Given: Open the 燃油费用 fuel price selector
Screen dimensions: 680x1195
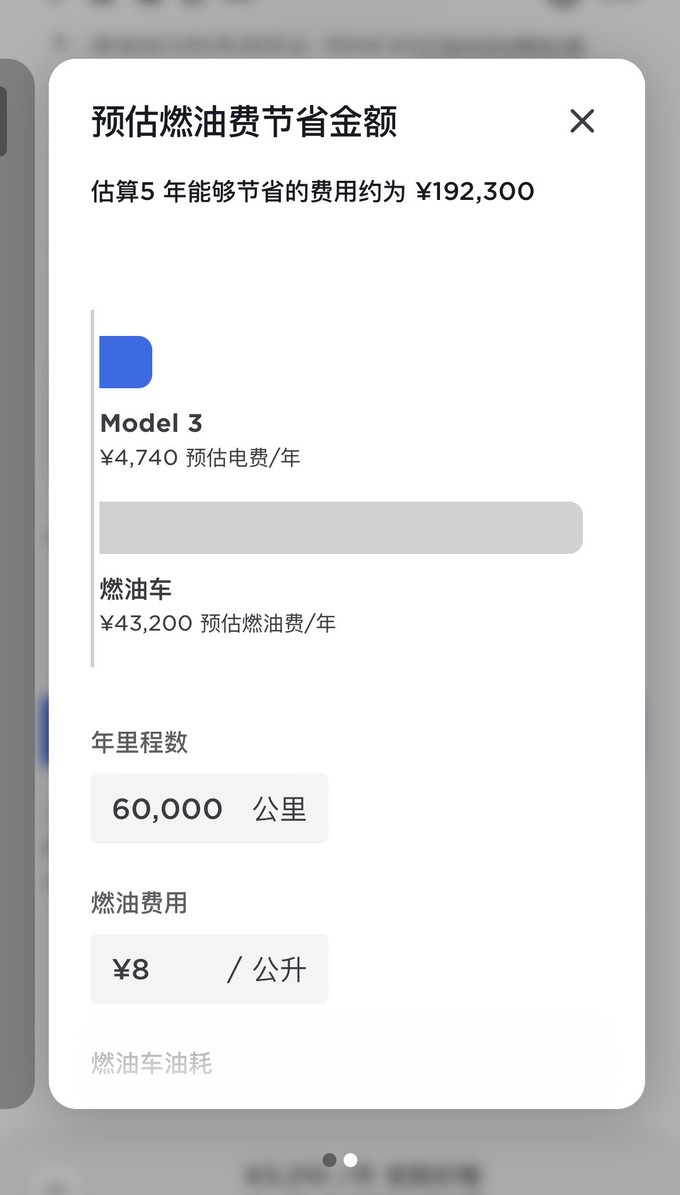Looking at the screenshot, I should (x=209, y=969).
